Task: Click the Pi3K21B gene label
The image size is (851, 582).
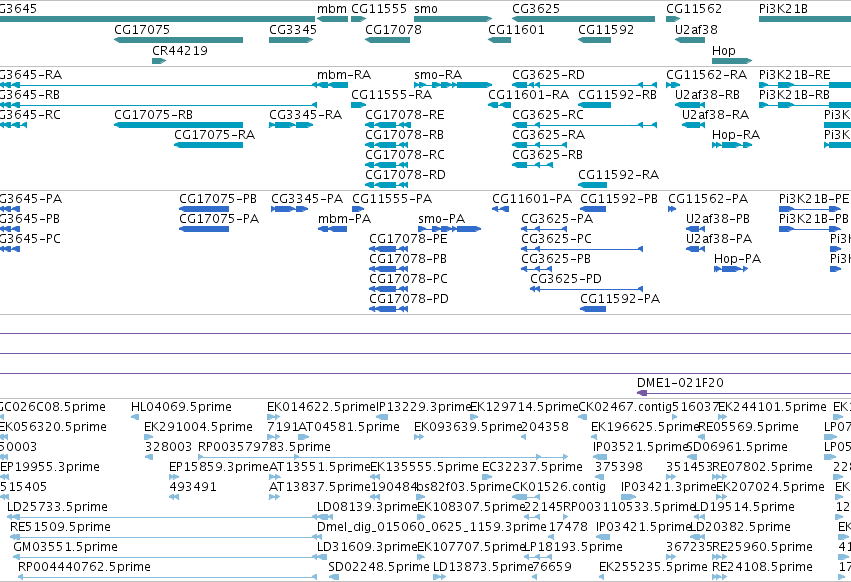Action: point(783,9)
